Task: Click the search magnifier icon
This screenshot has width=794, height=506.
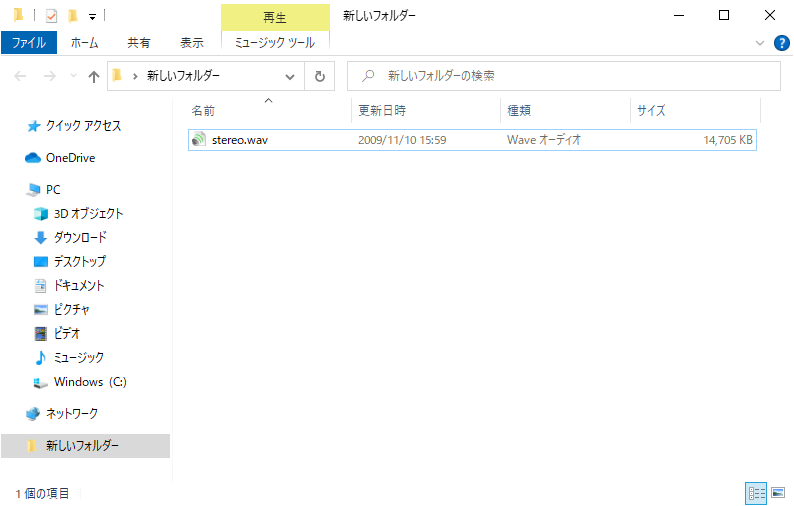Action: click(368, 76)
